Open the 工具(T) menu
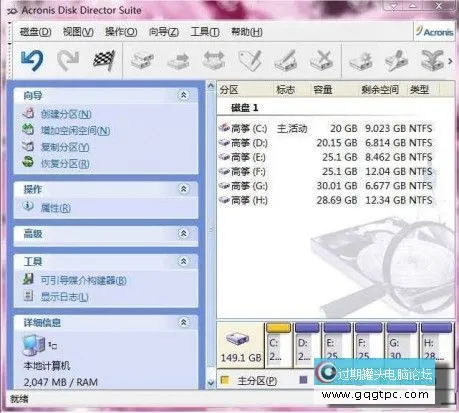This screenshot has width=459, height=413. pos(205,32)
